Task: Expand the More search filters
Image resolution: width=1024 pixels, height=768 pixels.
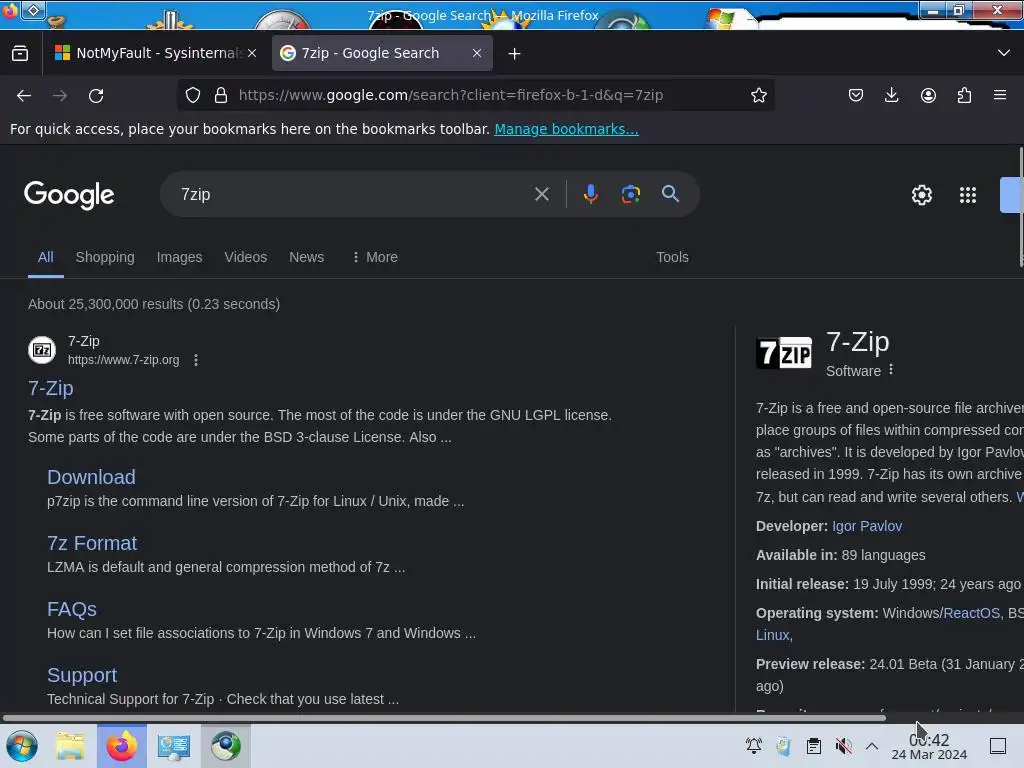Action: pos(374,257)
